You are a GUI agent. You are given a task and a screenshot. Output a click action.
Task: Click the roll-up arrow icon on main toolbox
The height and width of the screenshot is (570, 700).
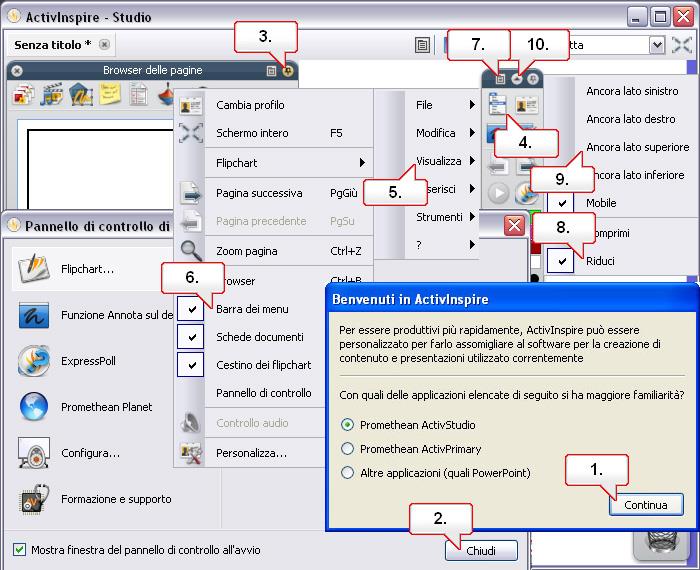point(517,79)
